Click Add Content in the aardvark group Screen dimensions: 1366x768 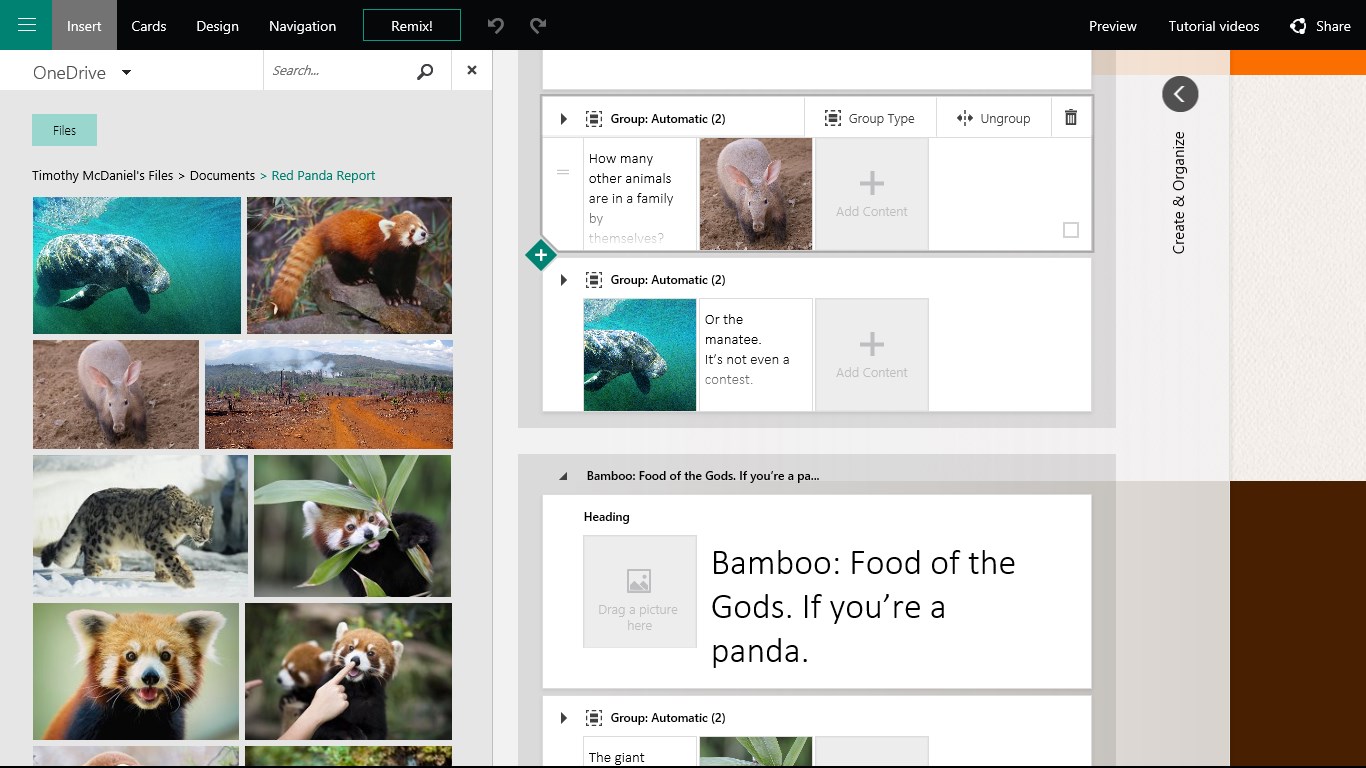[x=872, y=194]
